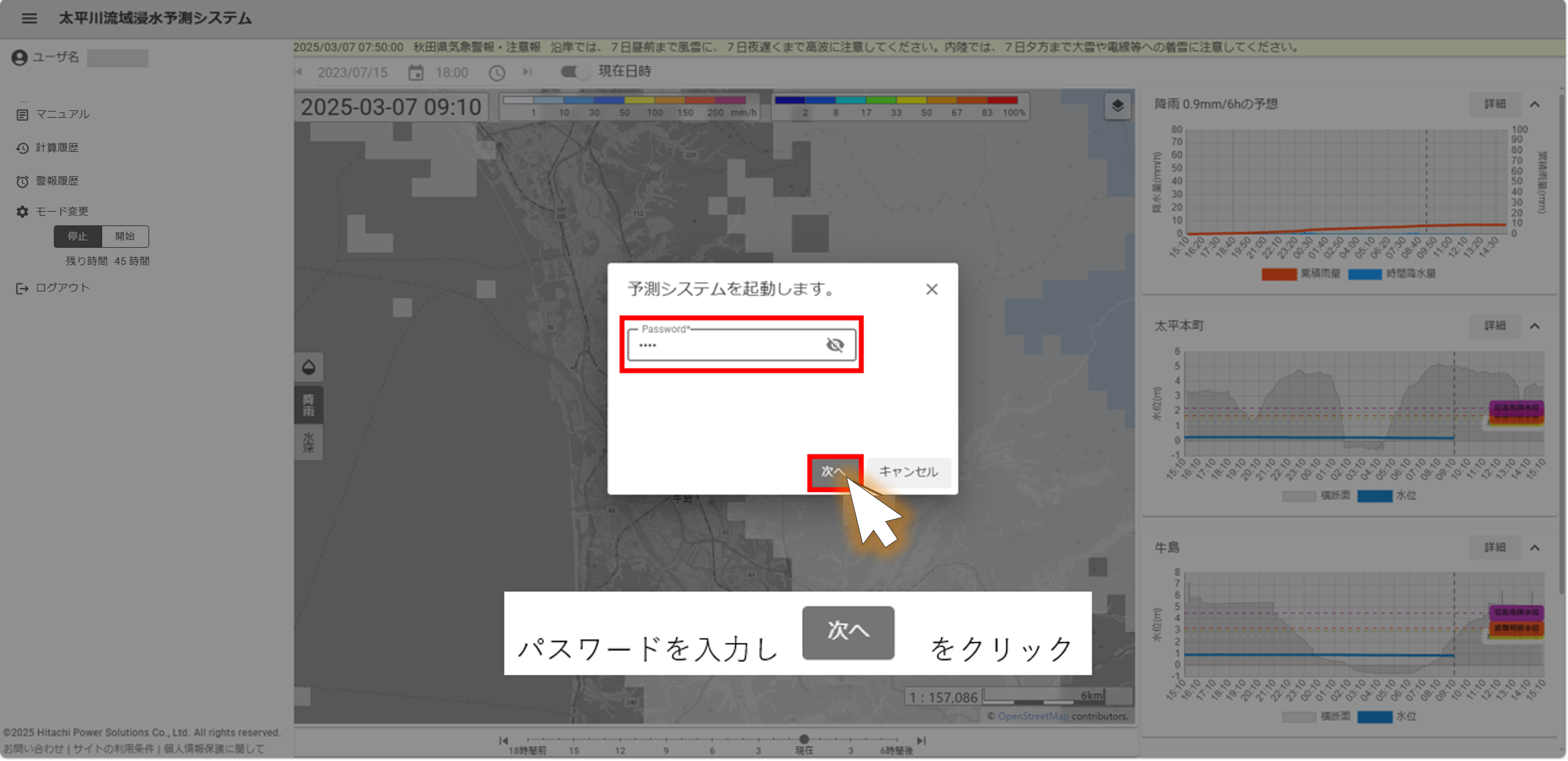Open the map layers icon

tap(1117, 106)
